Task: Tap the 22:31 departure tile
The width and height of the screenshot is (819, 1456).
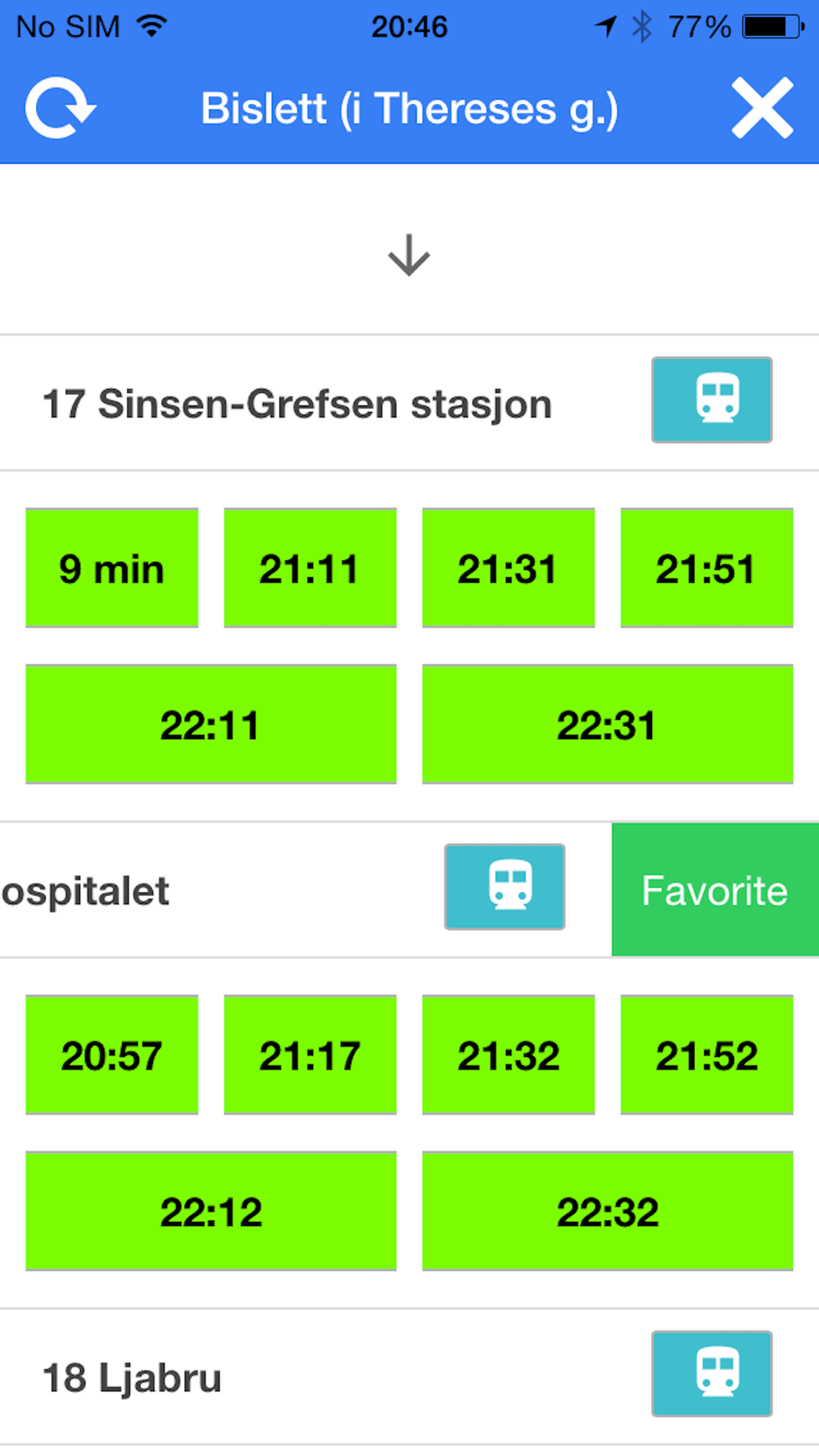Action: pos(608,724)
